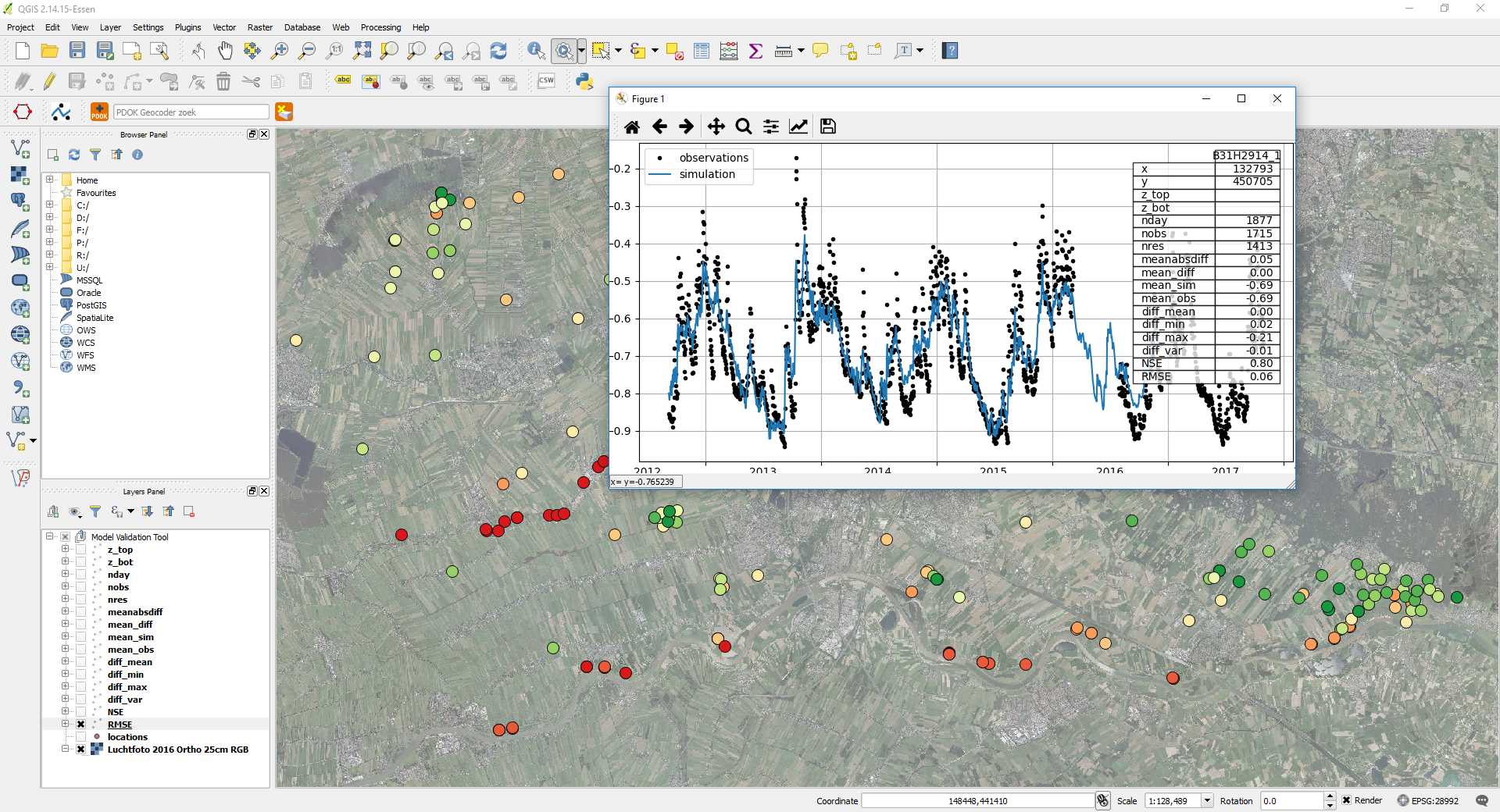Click the figure Pan axes cross-arrows tool
This screenshot has width=1500, height=812.
pyautogui.click(x=716, y=126)
